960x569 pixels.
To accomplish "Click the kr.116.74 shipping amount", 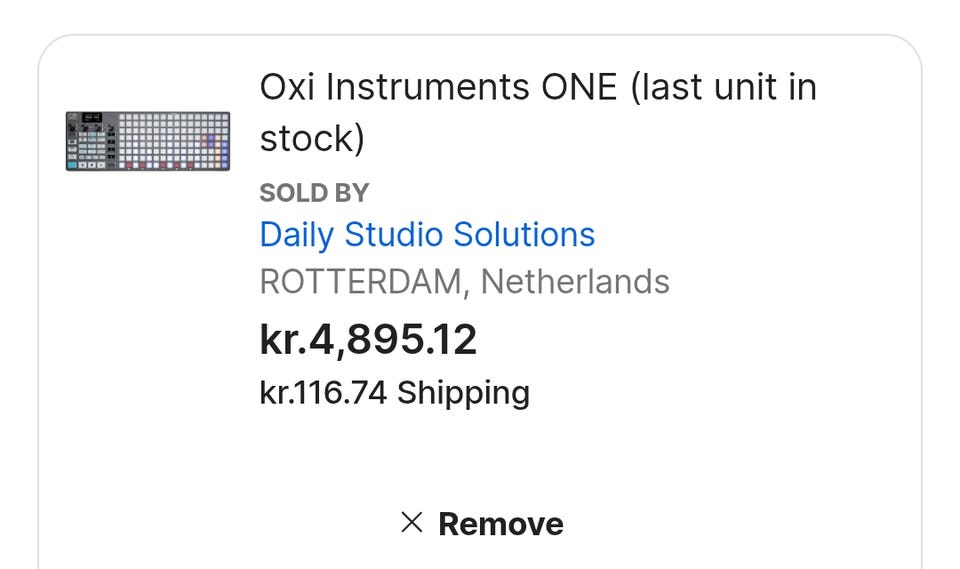I will pyautogui.click(x=323, y=392).
